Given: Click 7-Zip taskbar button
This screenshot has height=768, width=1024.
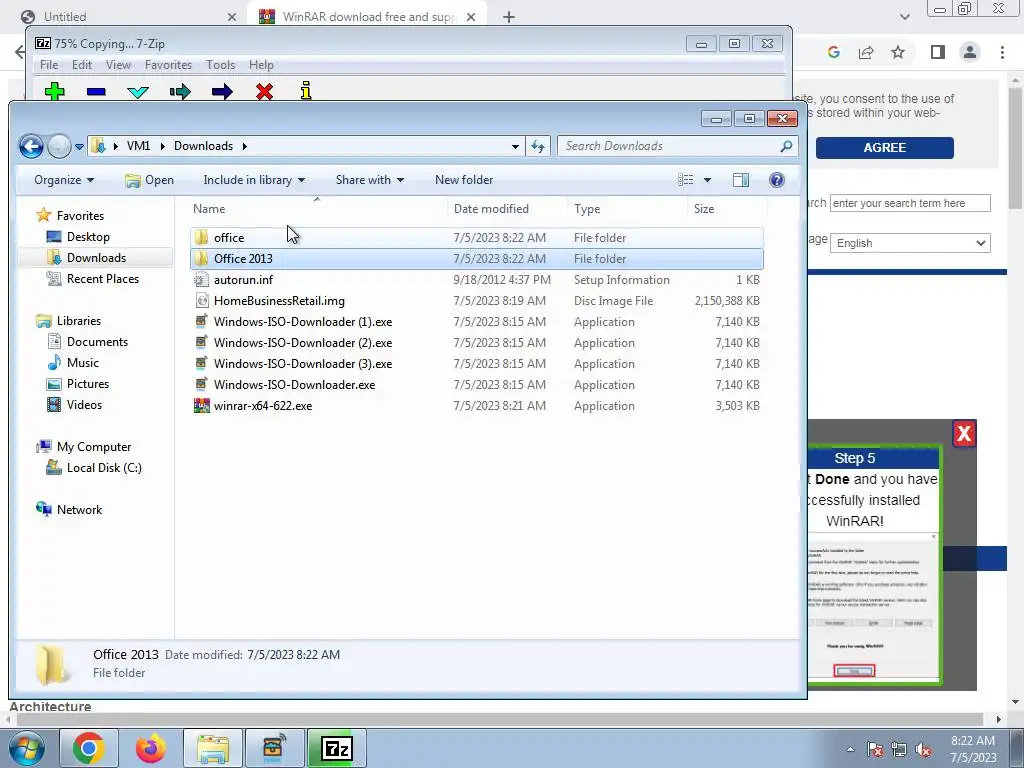Looking at the screenshot, I should tap(337, 748).
